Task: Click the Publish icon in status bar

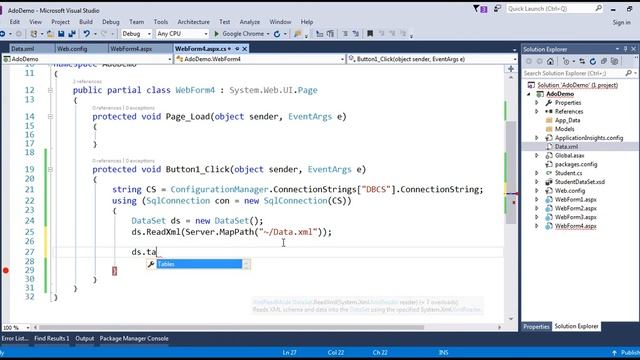Action: tap(614, 353)
